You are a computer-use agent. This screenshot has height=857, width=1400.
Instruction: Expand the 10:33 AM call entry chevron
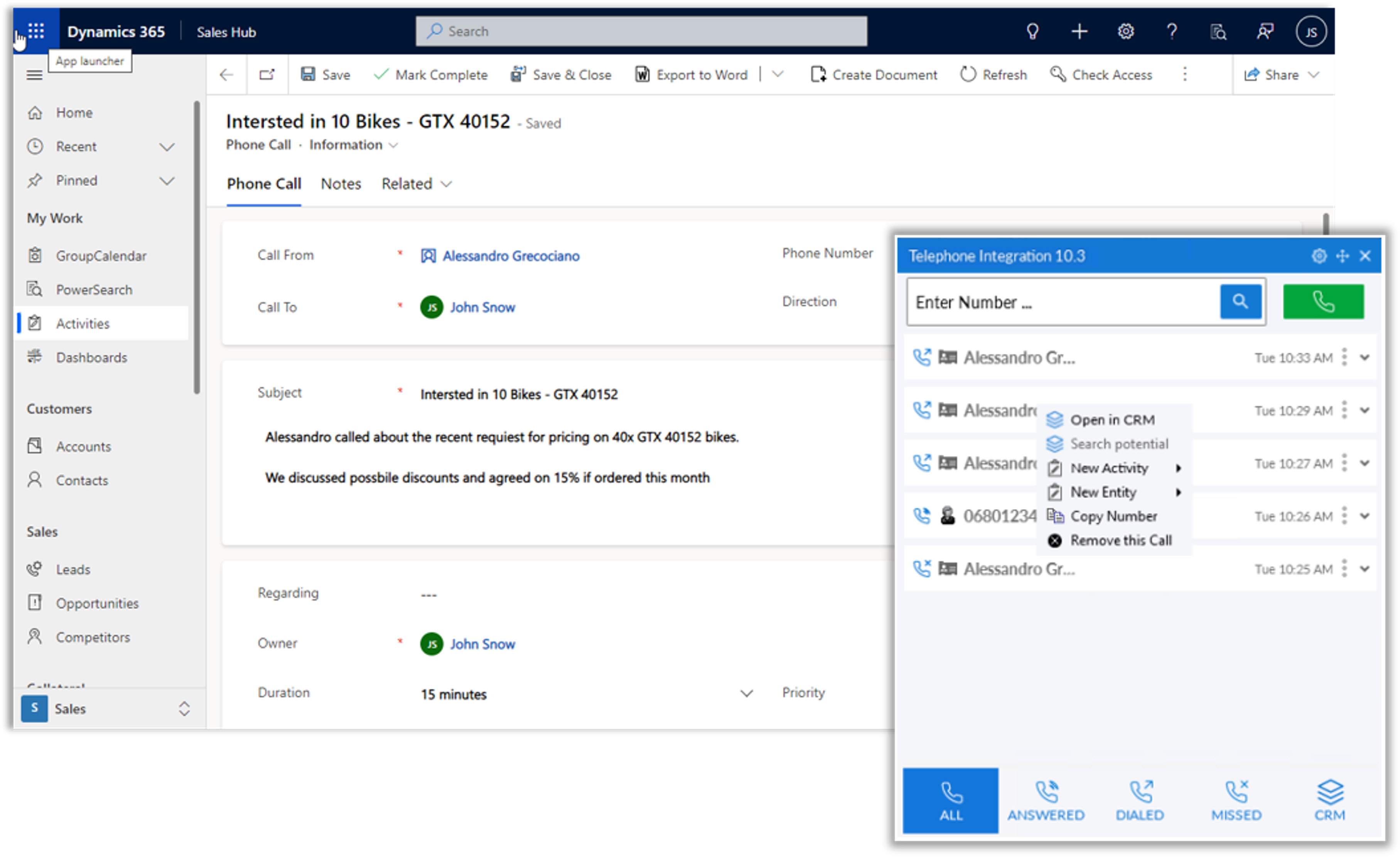[x=1364, y=357]
